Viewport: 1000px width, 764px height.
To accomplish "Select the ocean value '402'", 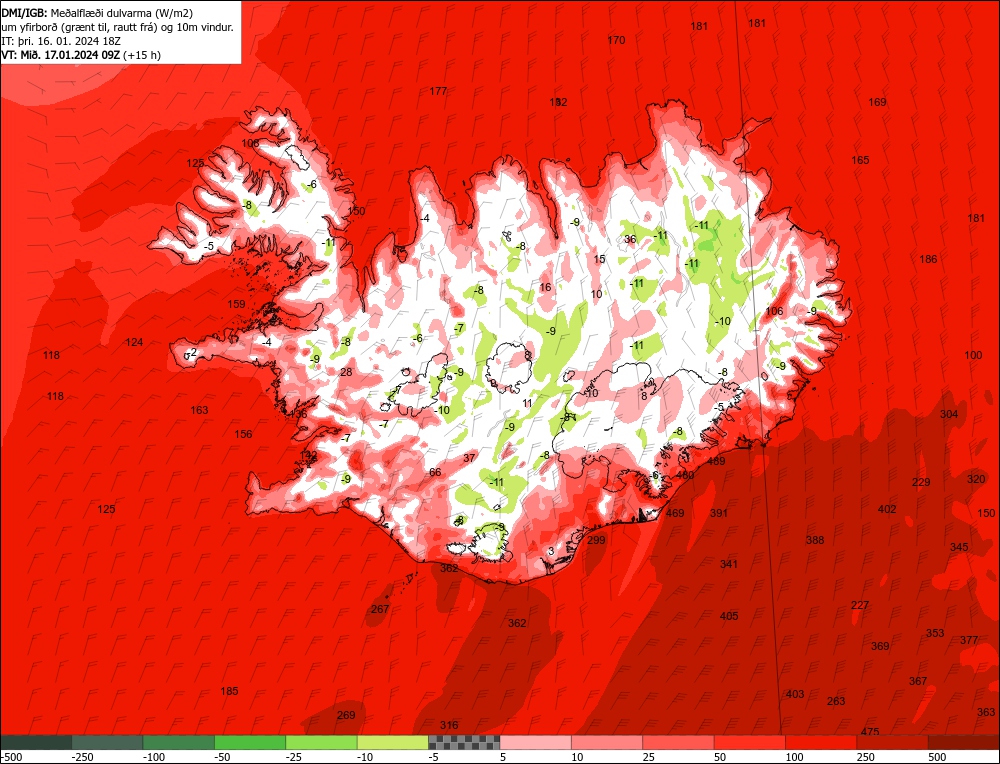I will point(887,509).
